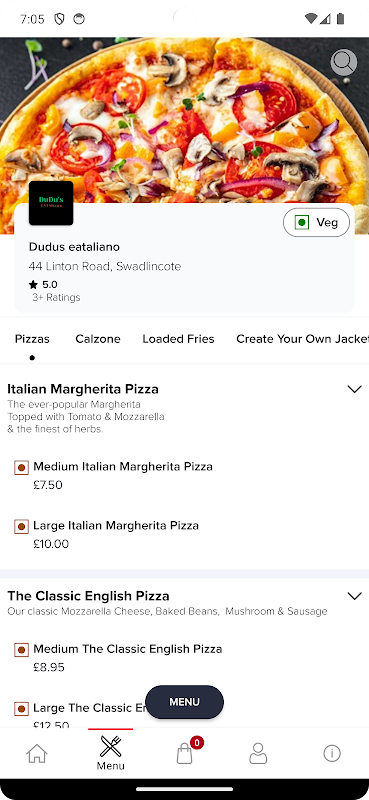Image resolution: width=369 pixels, height=800 pixels.
Task: Open the search magnifier icon
Action: click(343, 62)
